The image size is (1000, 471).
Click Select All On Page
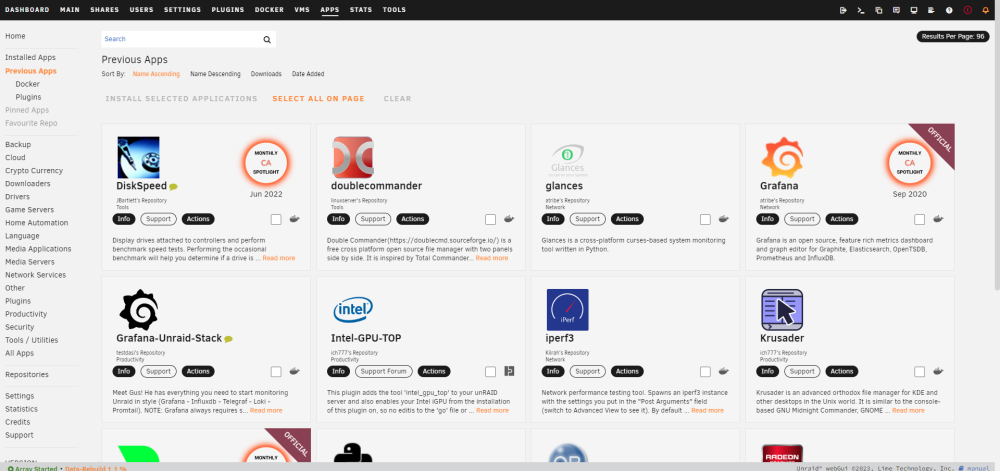(318, 99)
